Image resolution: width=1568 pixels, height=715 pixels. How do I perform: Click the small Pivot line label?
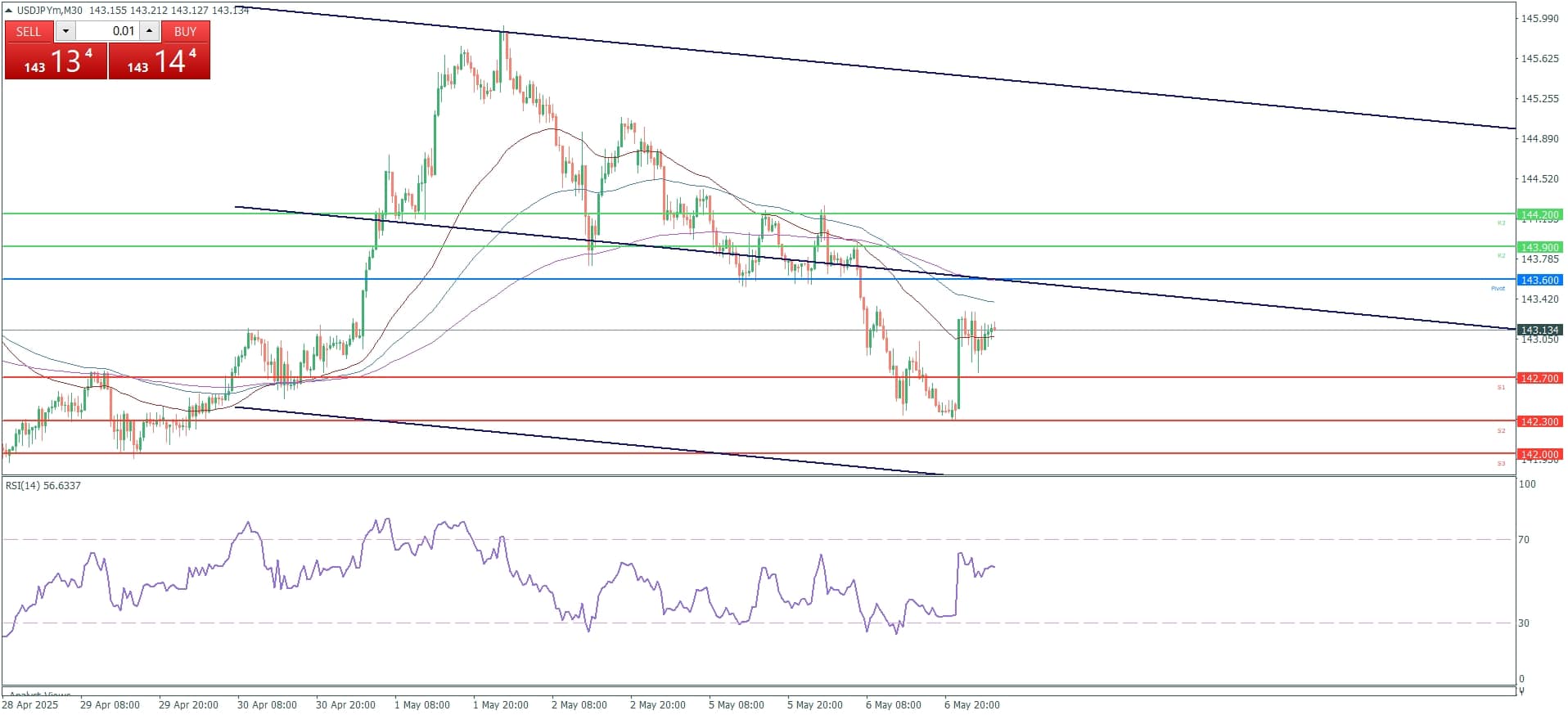point(1498,289)
